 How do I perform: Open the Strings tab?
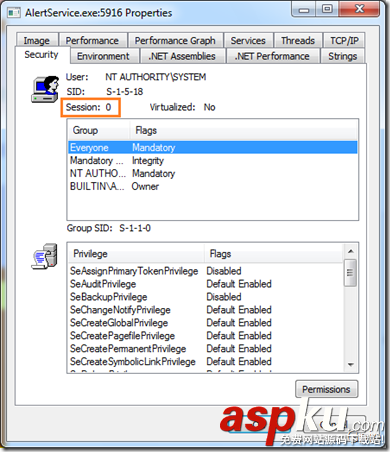342,56
